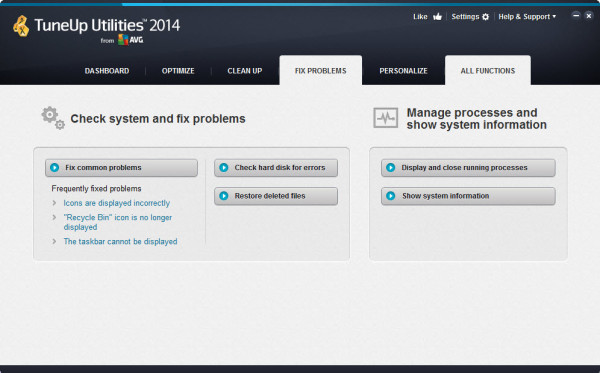Minimize the TuneUp Utilities window
600x373 pixels.
tap(576, 15)
